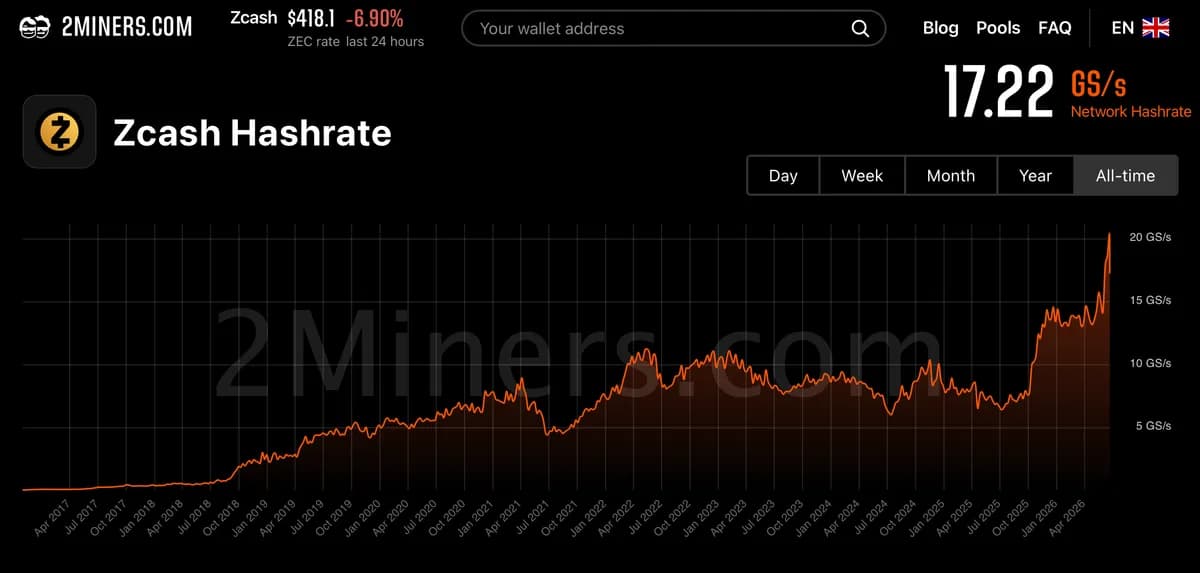The height and width of the screenshot is (573, 1200).
Task: Click the 2MINERS.COM site name
Action: click(127, 27)
